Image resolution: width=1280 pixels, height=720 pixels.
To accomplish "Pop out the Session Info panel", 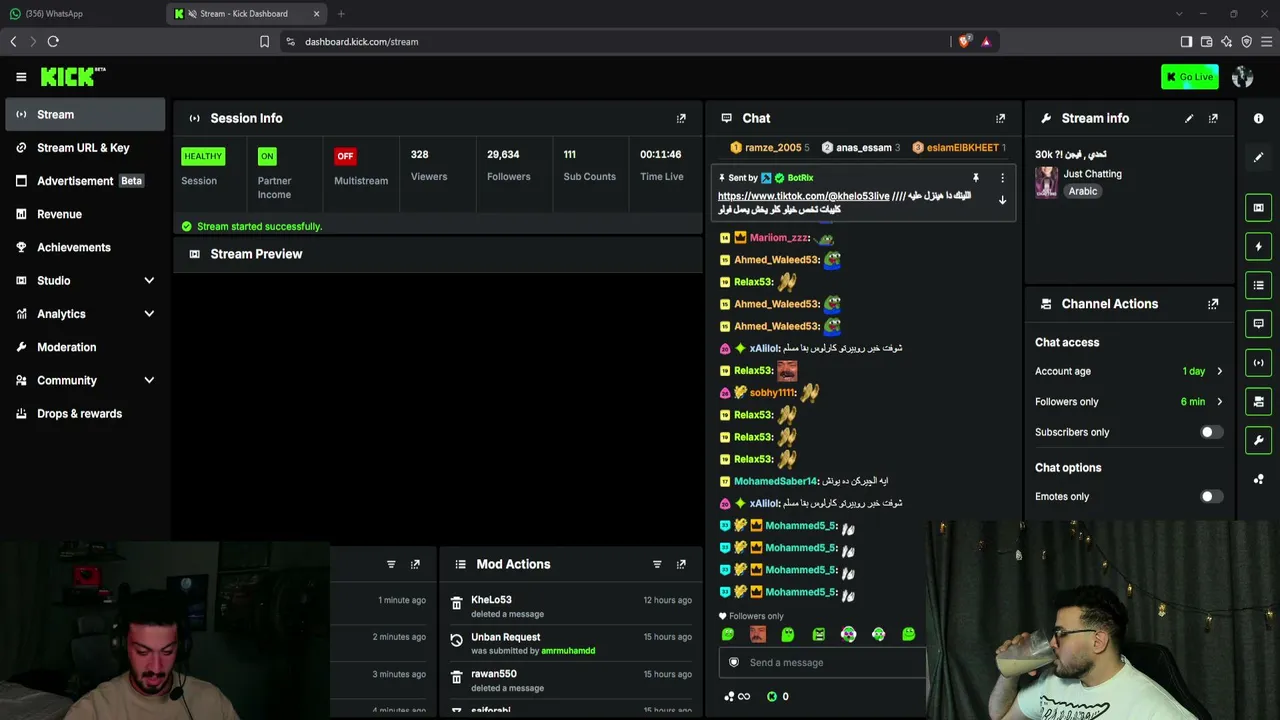I will point(681,118).
